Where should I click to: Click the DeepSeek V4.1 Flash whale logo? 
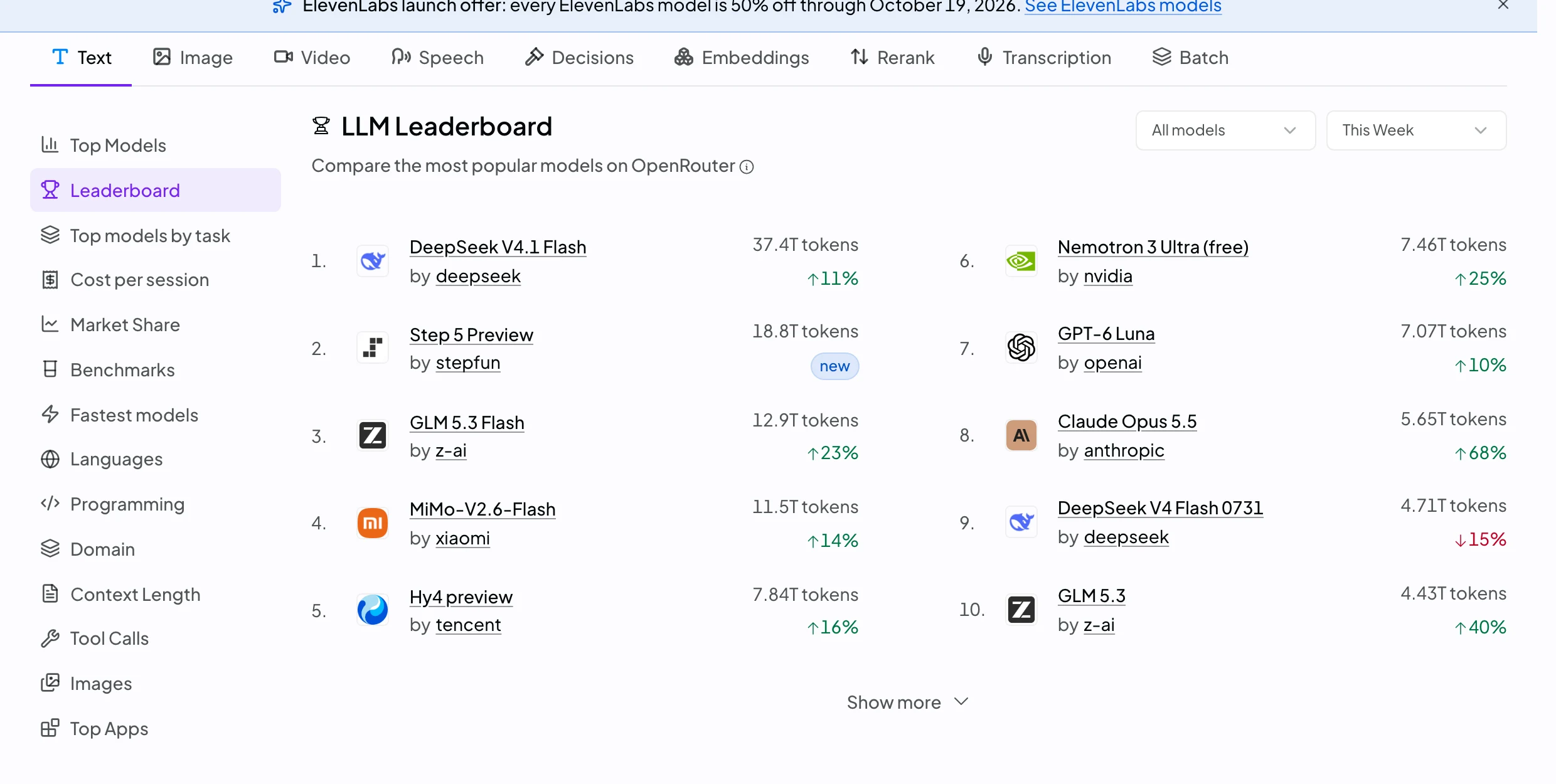(x=373, y=261)
